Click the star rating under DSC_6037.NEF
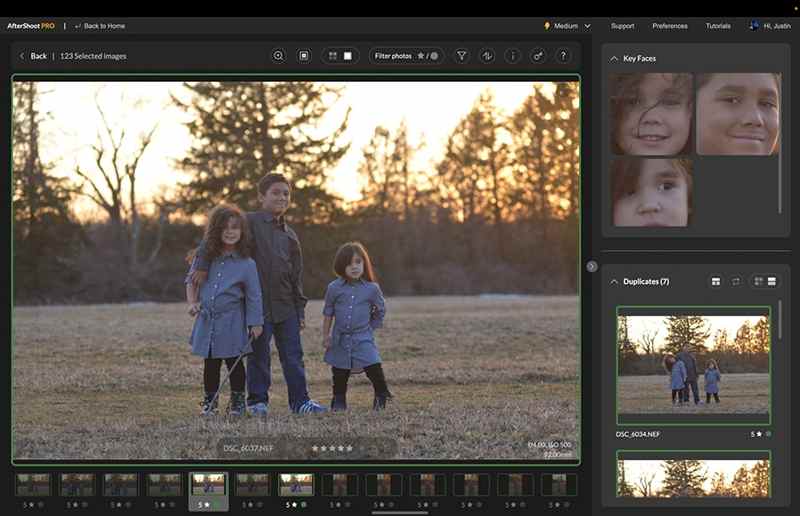The height and width of the screenshot is (516, 800). tap(331, 448)
